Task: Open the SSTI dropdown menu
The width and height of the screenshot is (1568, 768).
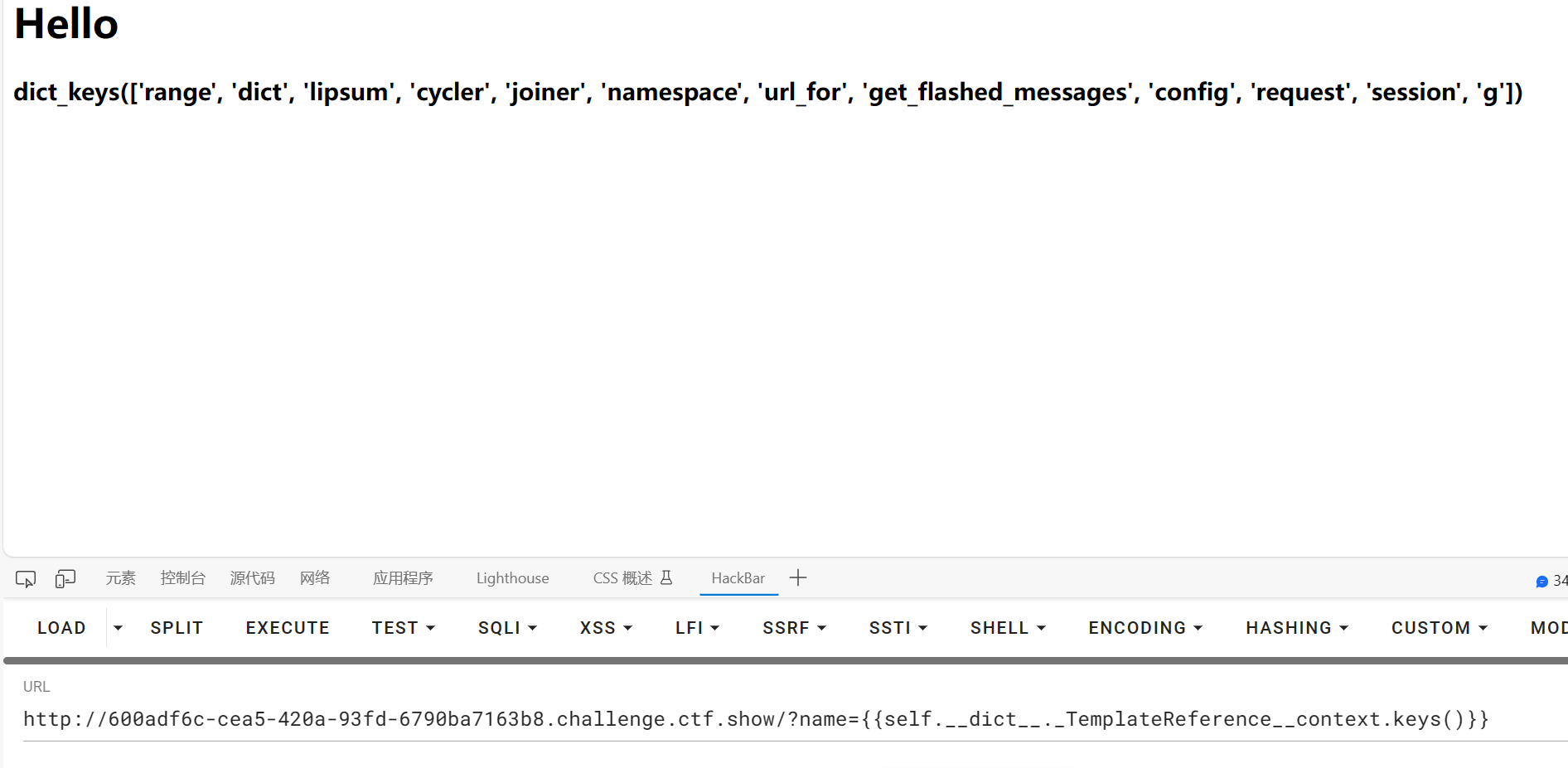Action: [x=898, y=628]
